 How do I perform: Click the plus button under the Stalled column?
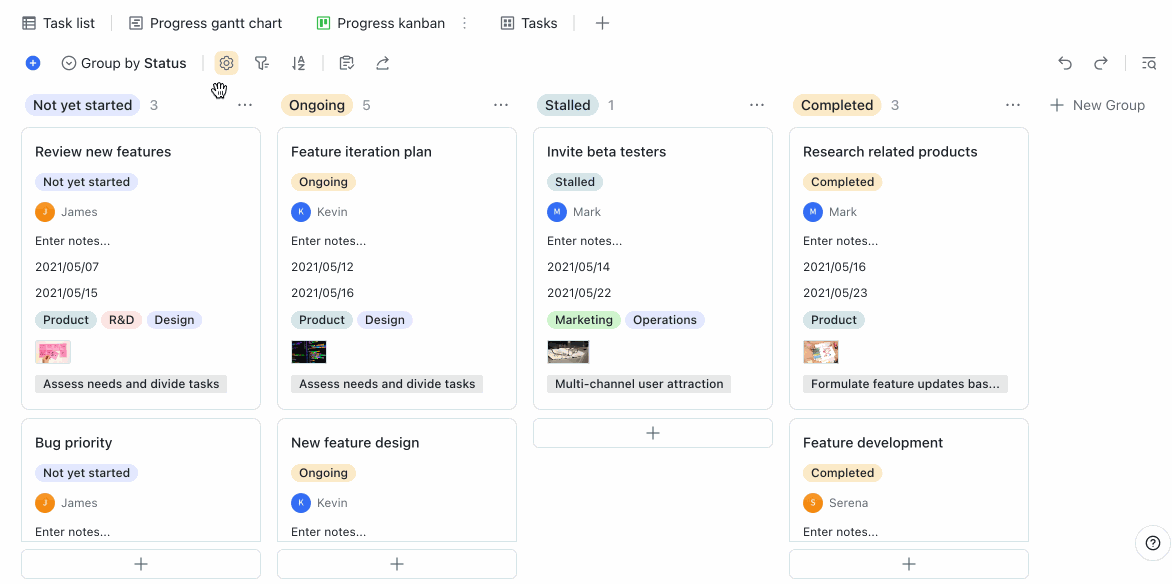pos(652,432)
